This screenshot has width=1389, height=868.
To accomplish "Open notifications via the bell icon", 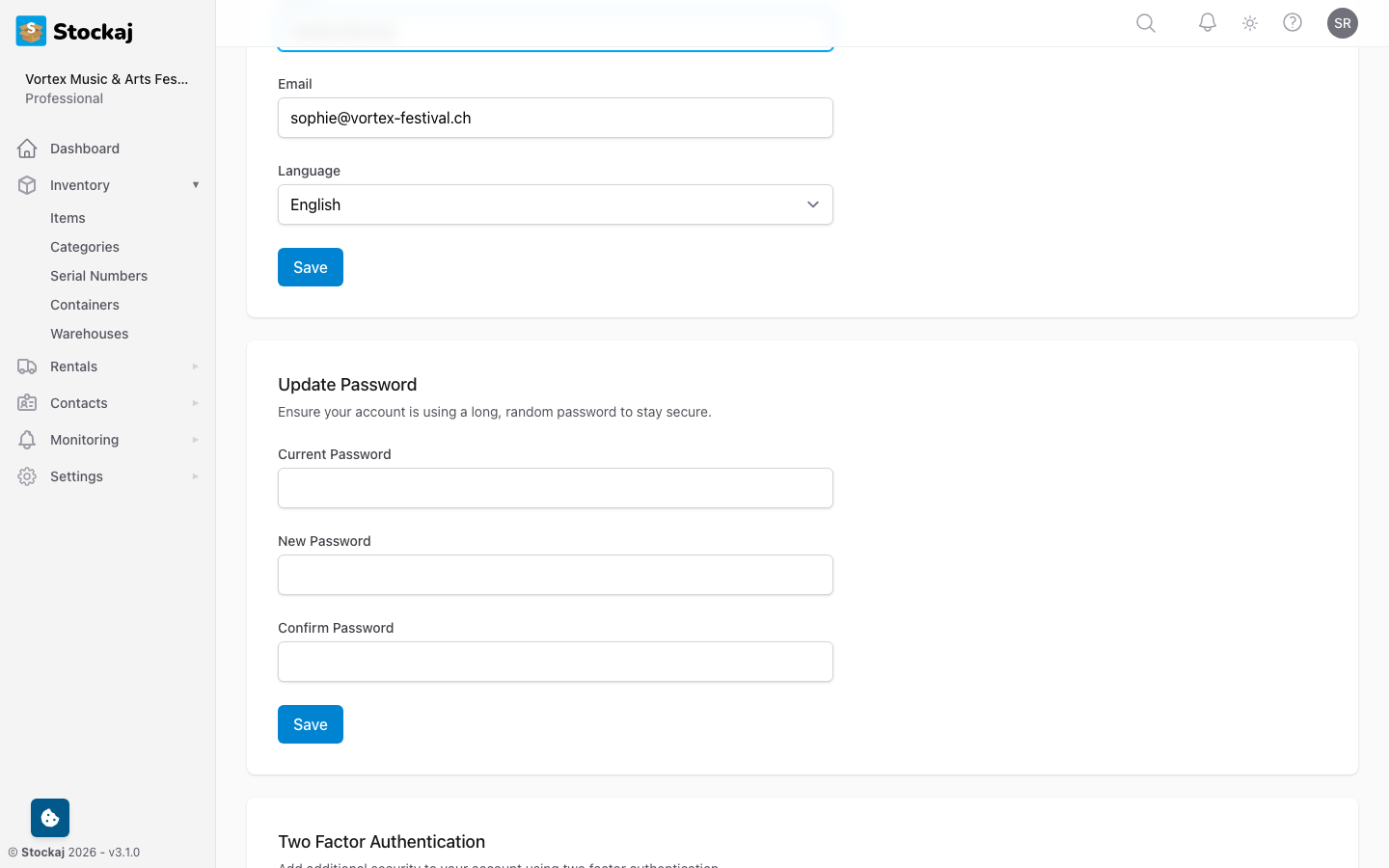I will pos(1207,22).
